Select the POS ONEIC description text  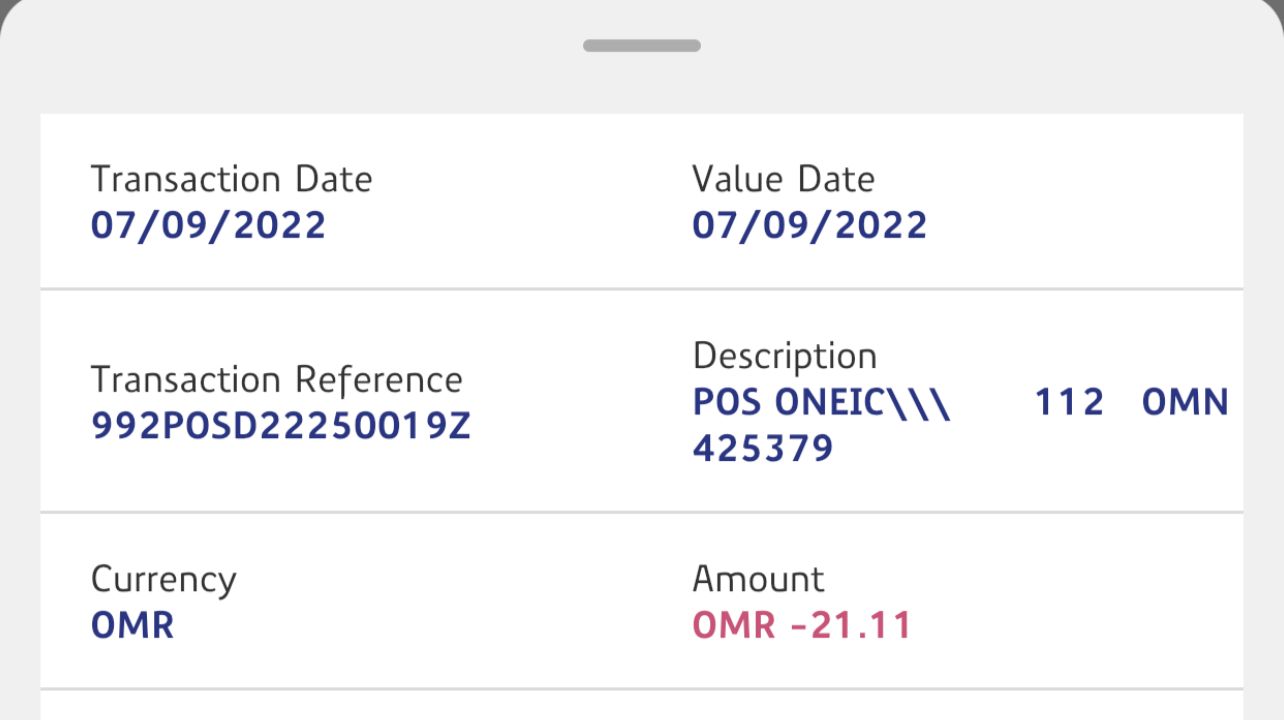(x=821, y=403)
